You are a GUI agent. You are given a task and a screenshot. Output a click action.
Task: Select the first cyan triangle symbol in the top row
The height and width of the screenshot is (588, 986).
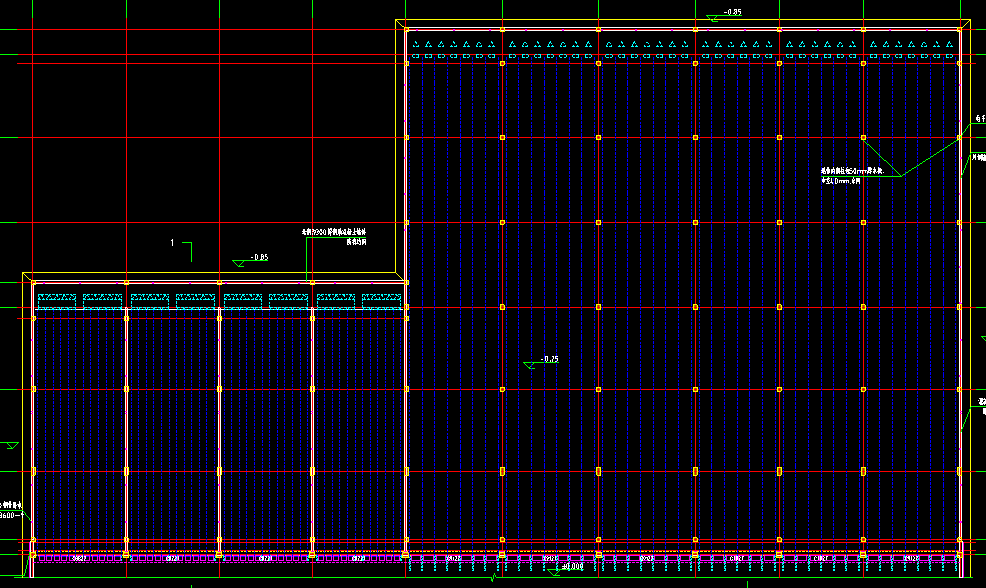(416, 45)
